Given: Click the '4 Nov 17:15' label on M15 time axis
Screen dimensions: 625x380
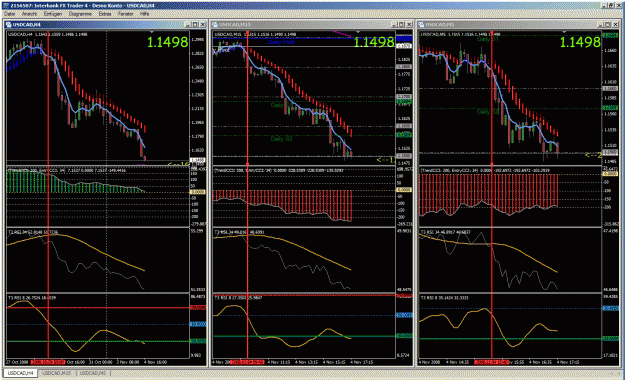Looking at the screenshot, I should click(x=362, y=362).
